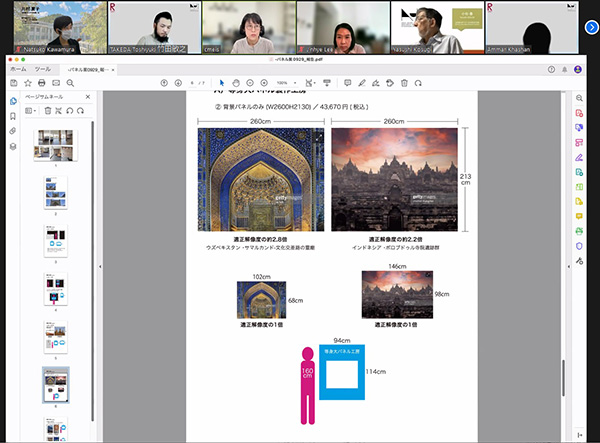Click the document vertical scrollbar
Image resolution: width=600 pixels, height=443 pixels.
pyautogui.click(x=563, y=378)
